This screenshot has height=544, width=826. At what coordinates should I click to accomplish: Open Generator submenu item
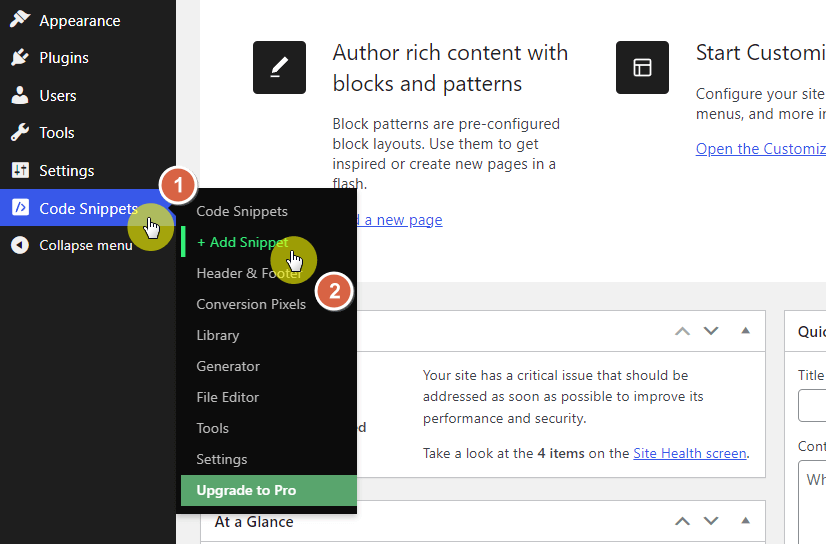pos(228,367)
